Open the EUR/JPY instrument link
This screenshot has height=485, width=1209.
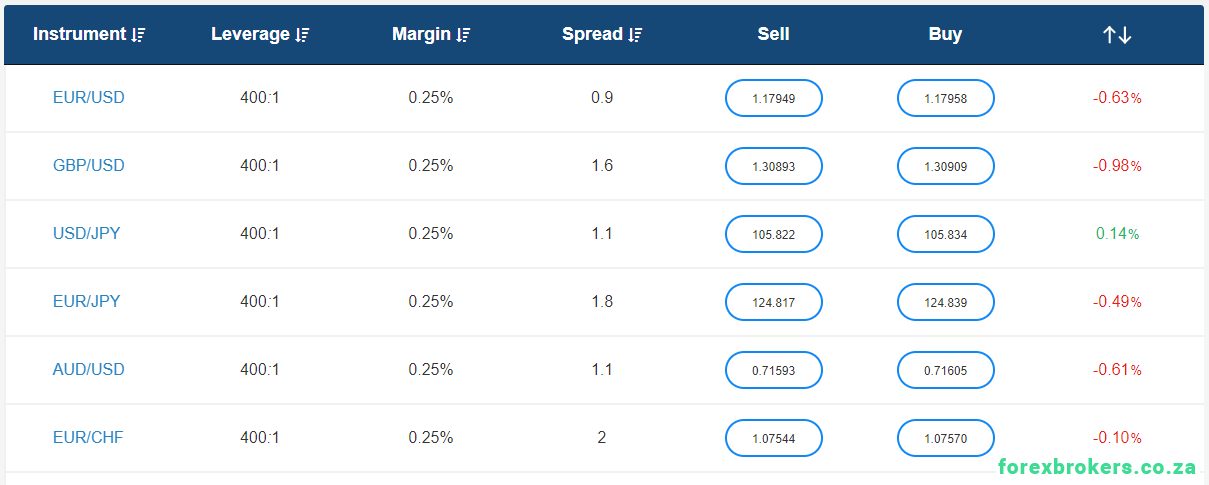click(x=87, y=302)
